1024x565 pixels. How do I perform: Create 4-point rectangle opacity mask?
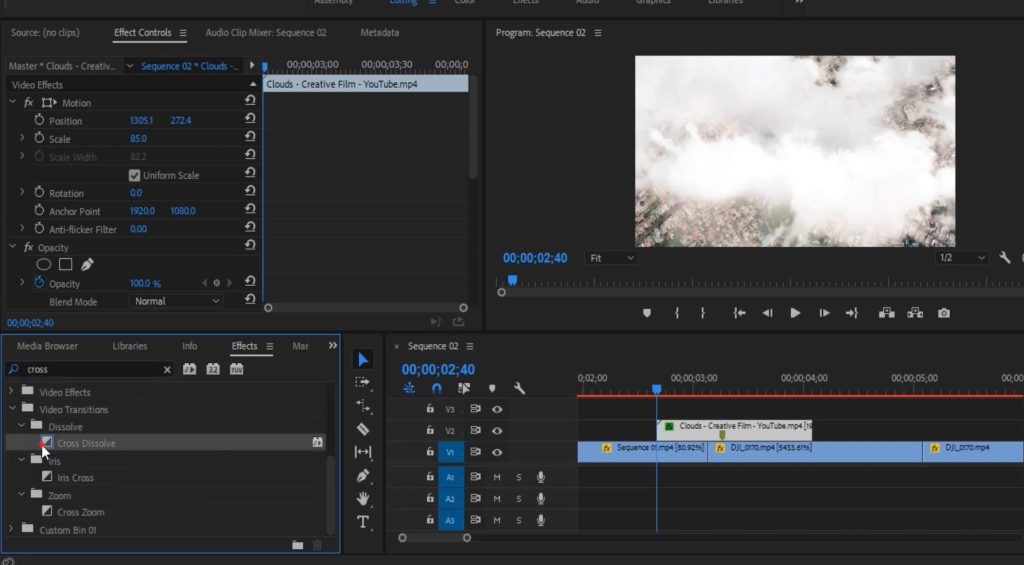pyautogui.click(x=65, y=265)
